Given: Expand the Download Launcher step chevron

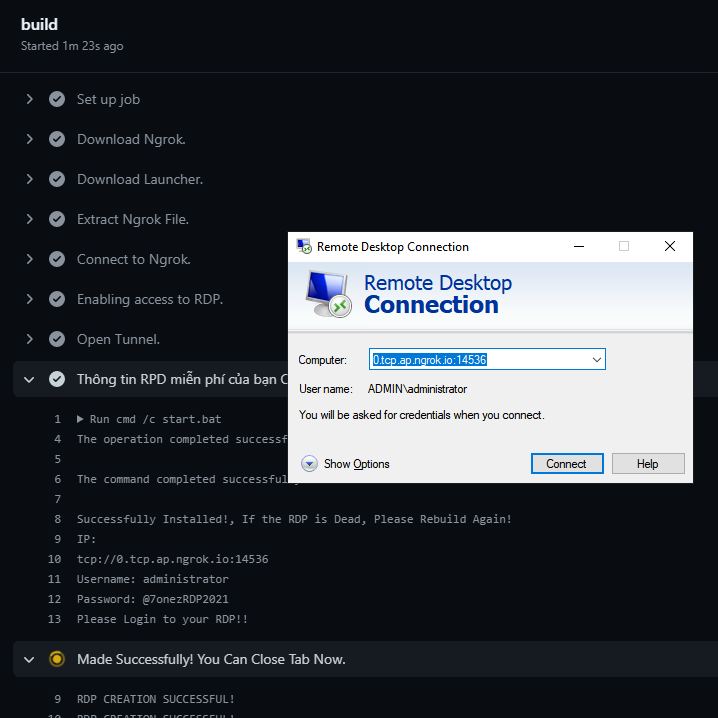Looking at the screenshot, I should 30,179.
